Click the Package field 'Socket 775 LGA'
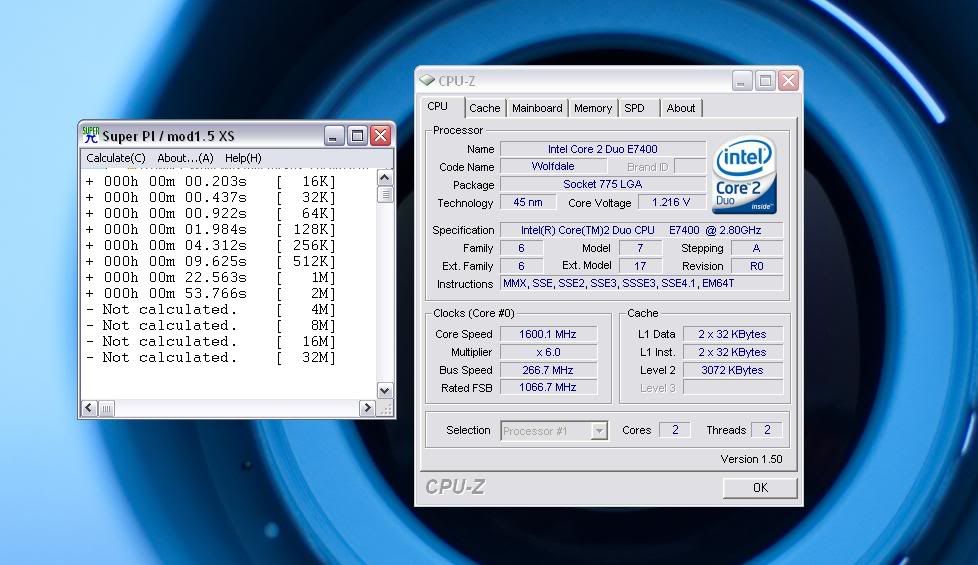Screen dimensions: 978x565 coord(603,185)
